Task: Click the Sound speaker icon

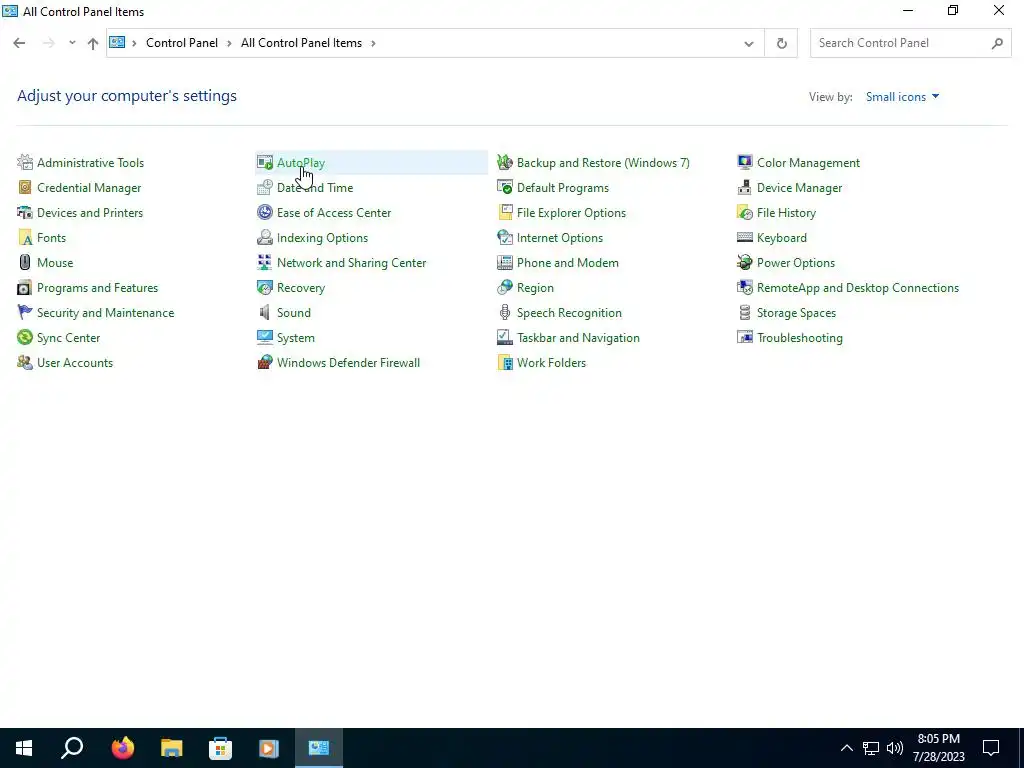Action: coord(264,312)
